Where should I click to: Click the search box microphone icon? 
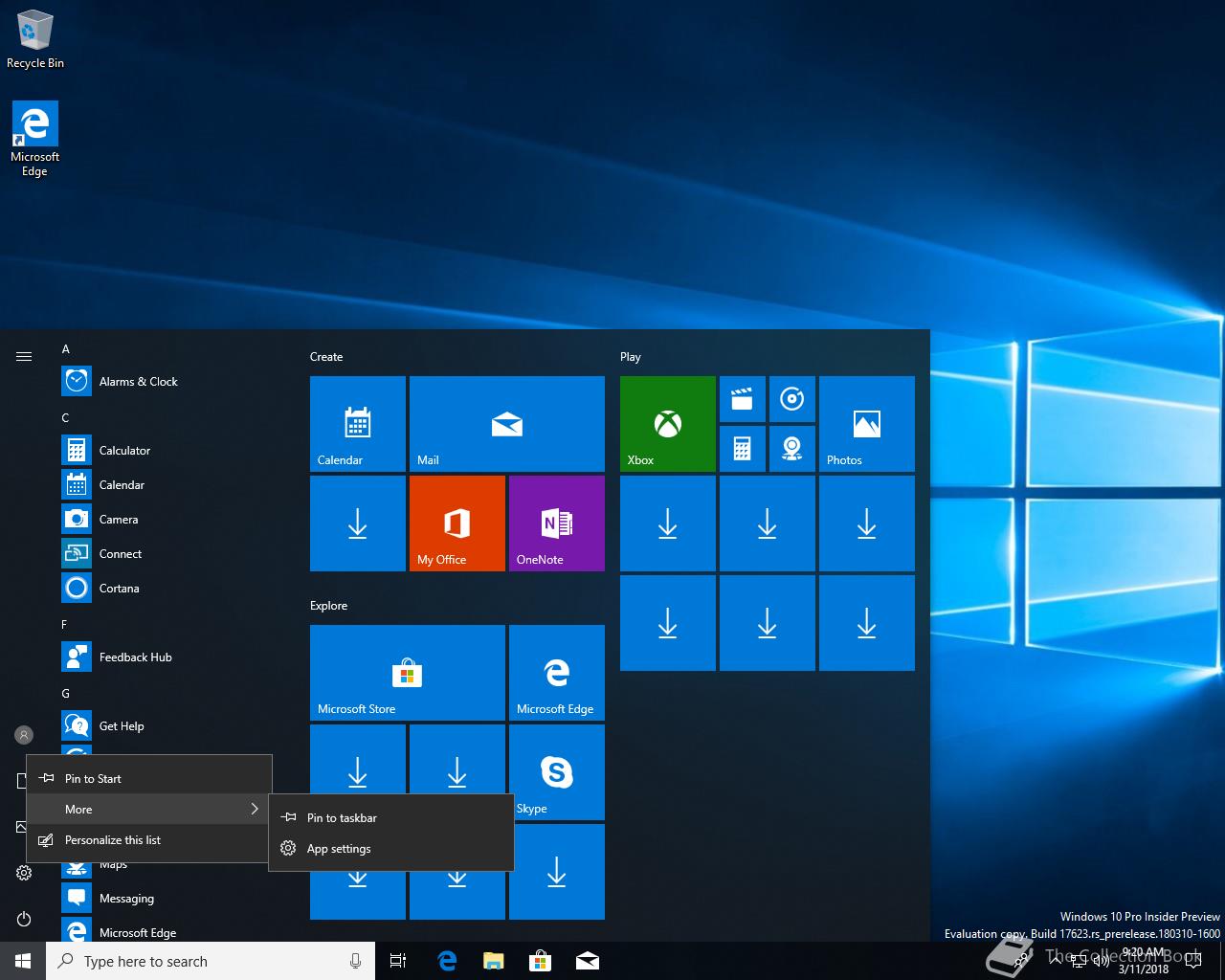pos(355,961)
